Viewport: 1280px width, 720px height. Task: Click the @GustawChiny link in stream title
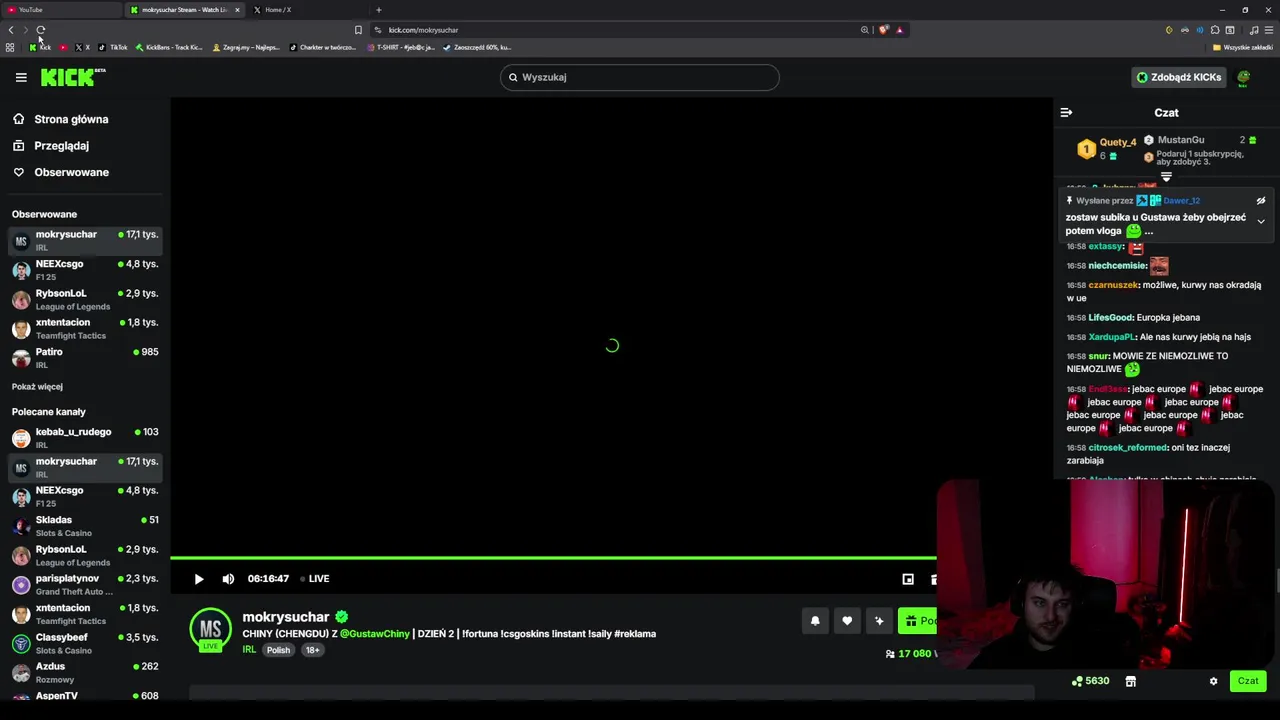click(375, 634)
